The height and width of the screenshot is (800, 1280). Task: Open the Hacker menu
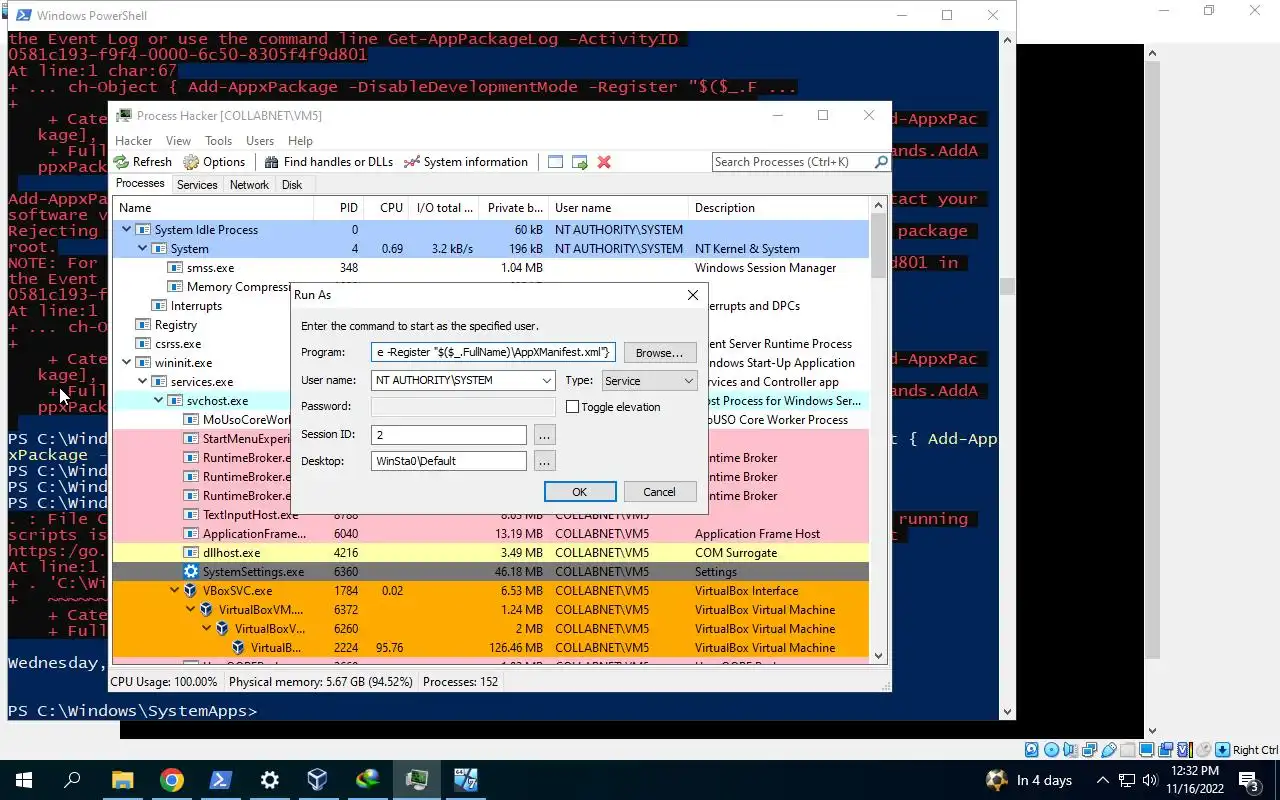[133, 141]
